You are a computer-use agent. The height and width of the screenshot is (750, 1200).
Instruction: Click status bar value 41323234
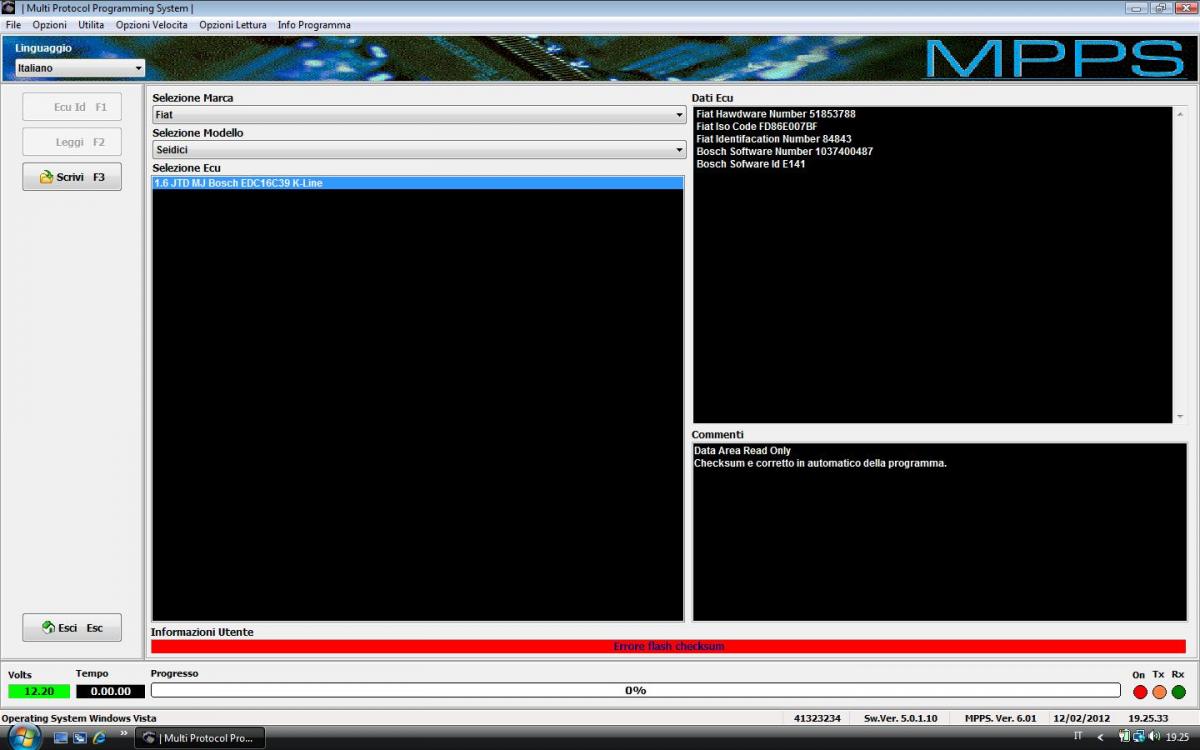pos(817,718)
